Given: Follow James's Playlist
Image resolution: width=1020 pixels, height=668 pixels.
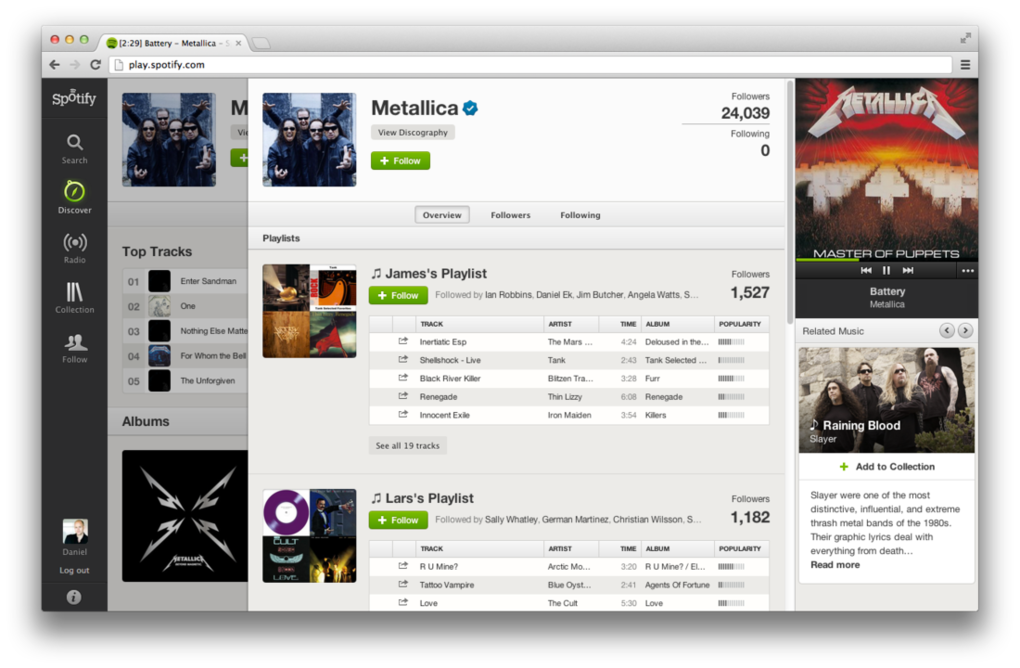Looking at the screenshot, I should point(398,295).
